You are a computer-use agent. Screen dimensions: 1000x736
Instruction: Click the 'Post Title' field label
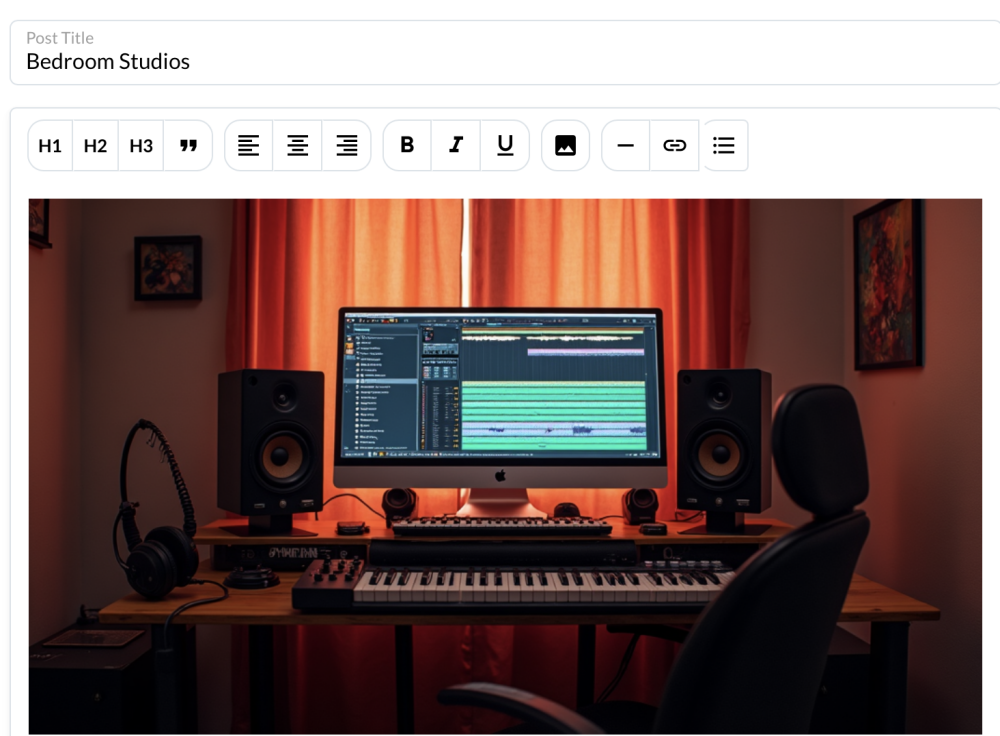60,38
